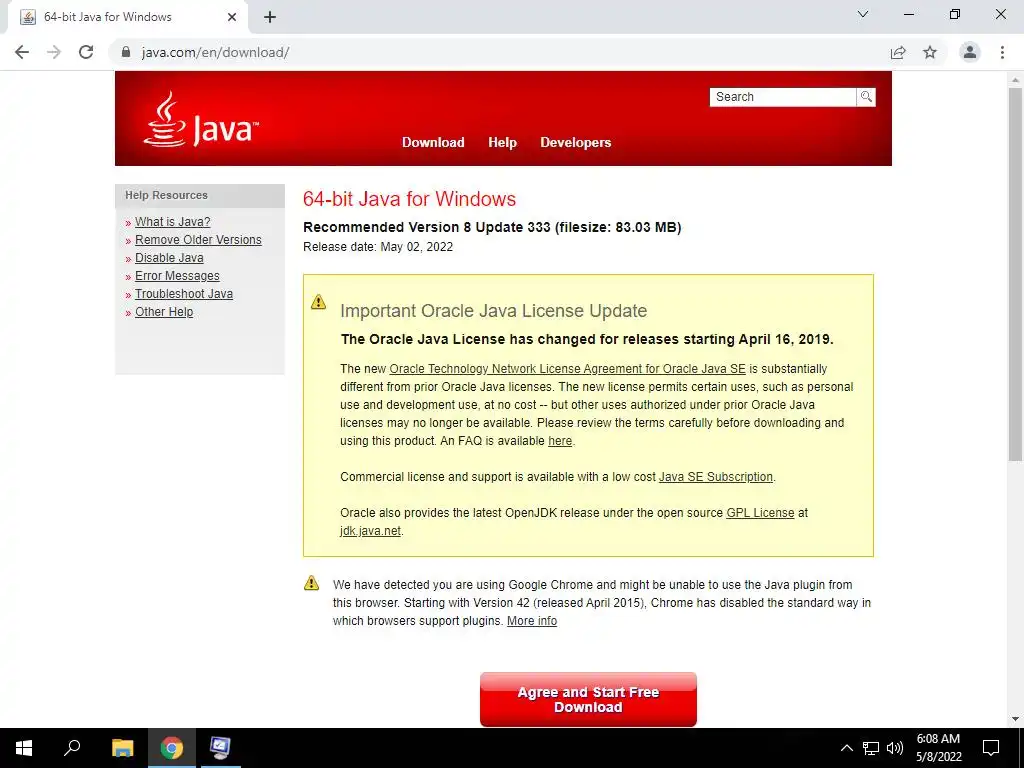
Task: Click the taskbar clock showing 6:08 AM
Action: 938,748
